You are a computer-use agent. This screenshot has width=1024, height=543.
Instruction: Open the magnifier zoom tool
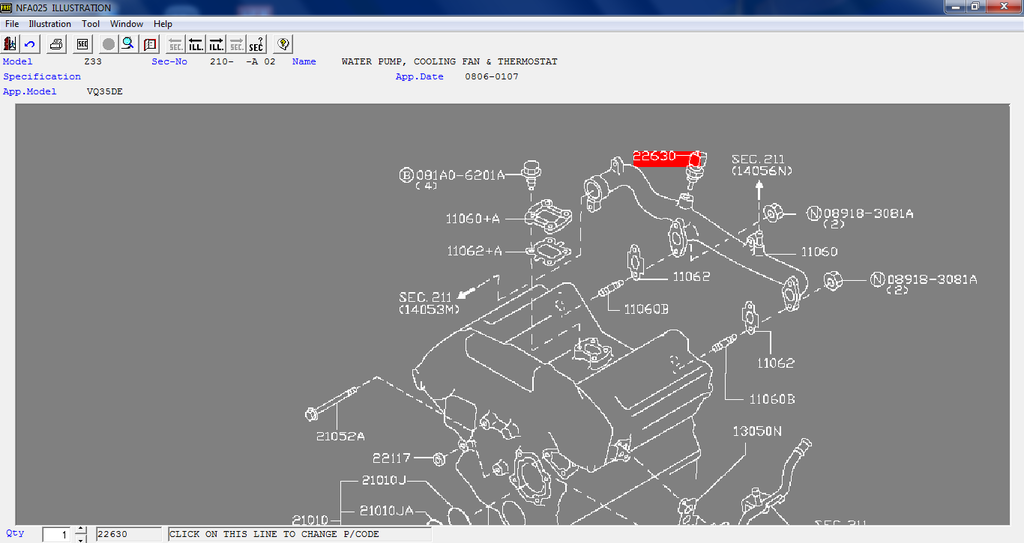pyautogui.click(x=128, y=44)
